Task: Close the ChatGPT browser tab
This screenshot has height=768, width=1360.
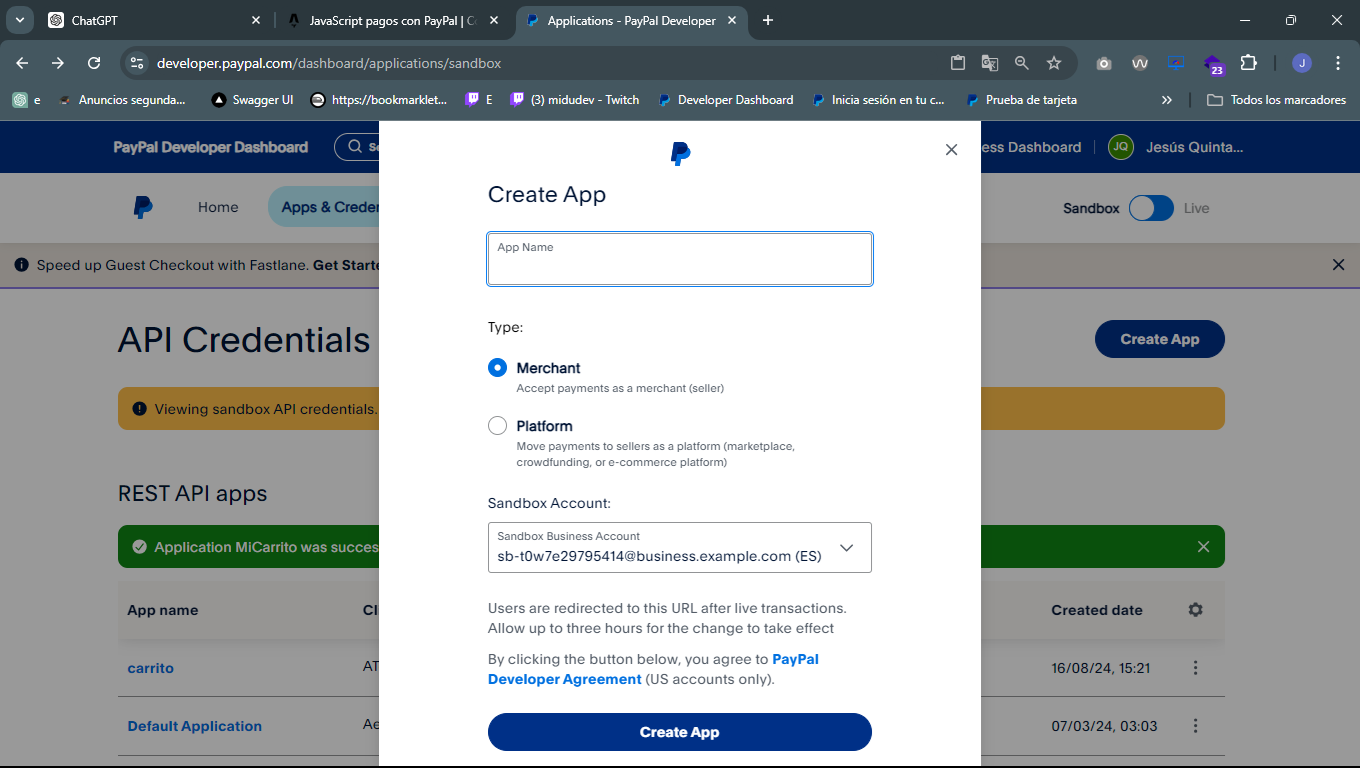Action: coord(256,20)
